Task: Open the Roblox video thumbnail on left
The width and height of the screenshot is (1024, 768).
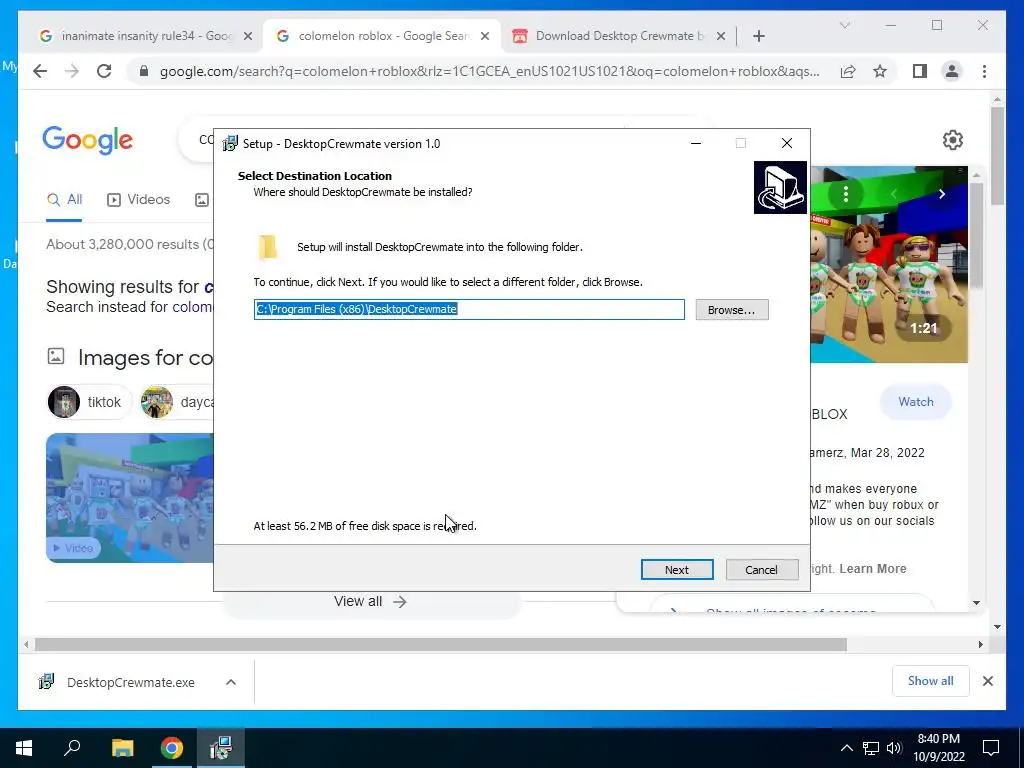Action: (129, 498)
